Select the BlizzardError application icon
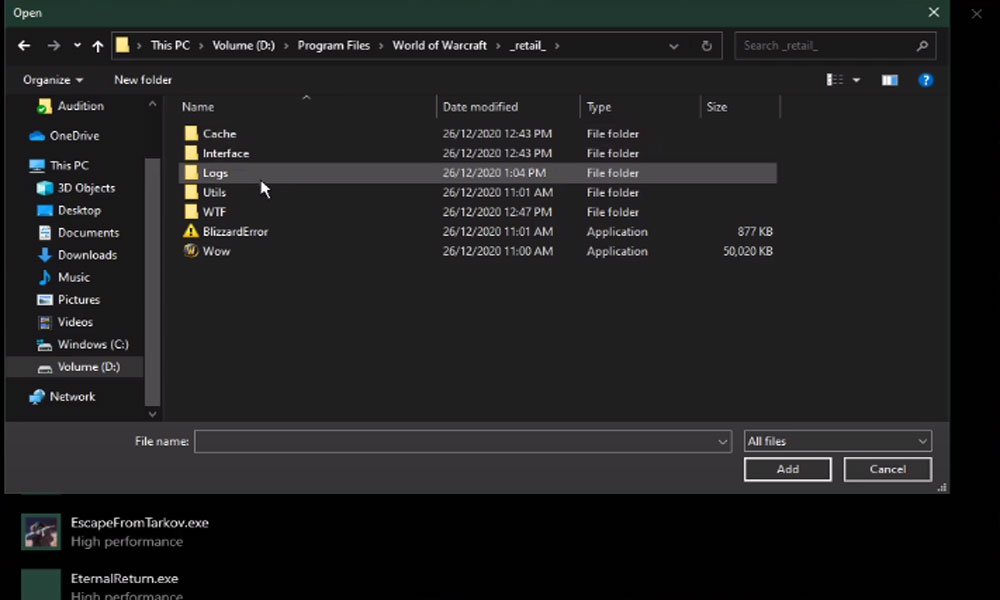The width and height of the screenshot is (1000, 600). [191, 231]
